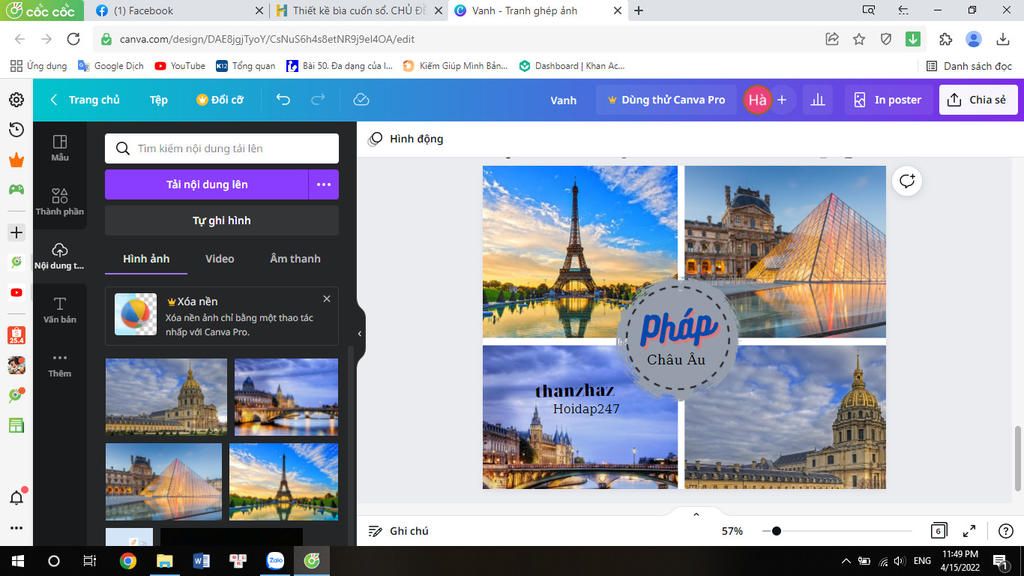Screen dimensions: 1024x576
Task: Open Hình động animation option
Action: [406, 138]
